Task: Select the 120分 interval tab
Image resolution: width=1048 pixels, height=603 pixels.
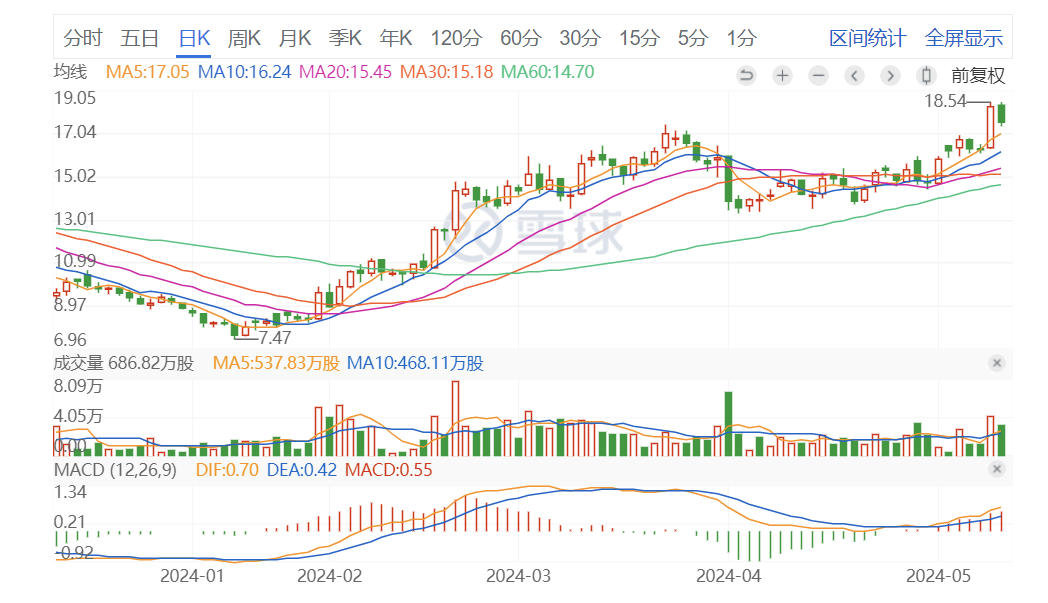Action: [456, 38]
